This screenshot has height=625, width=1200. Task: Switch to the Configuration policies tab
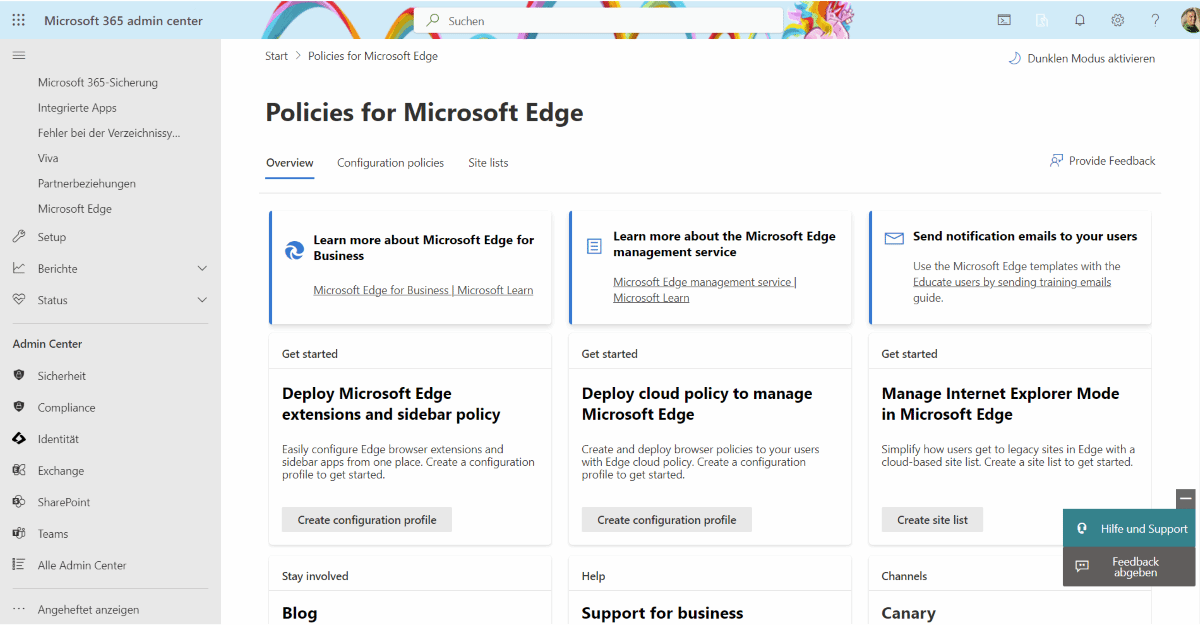390,162
